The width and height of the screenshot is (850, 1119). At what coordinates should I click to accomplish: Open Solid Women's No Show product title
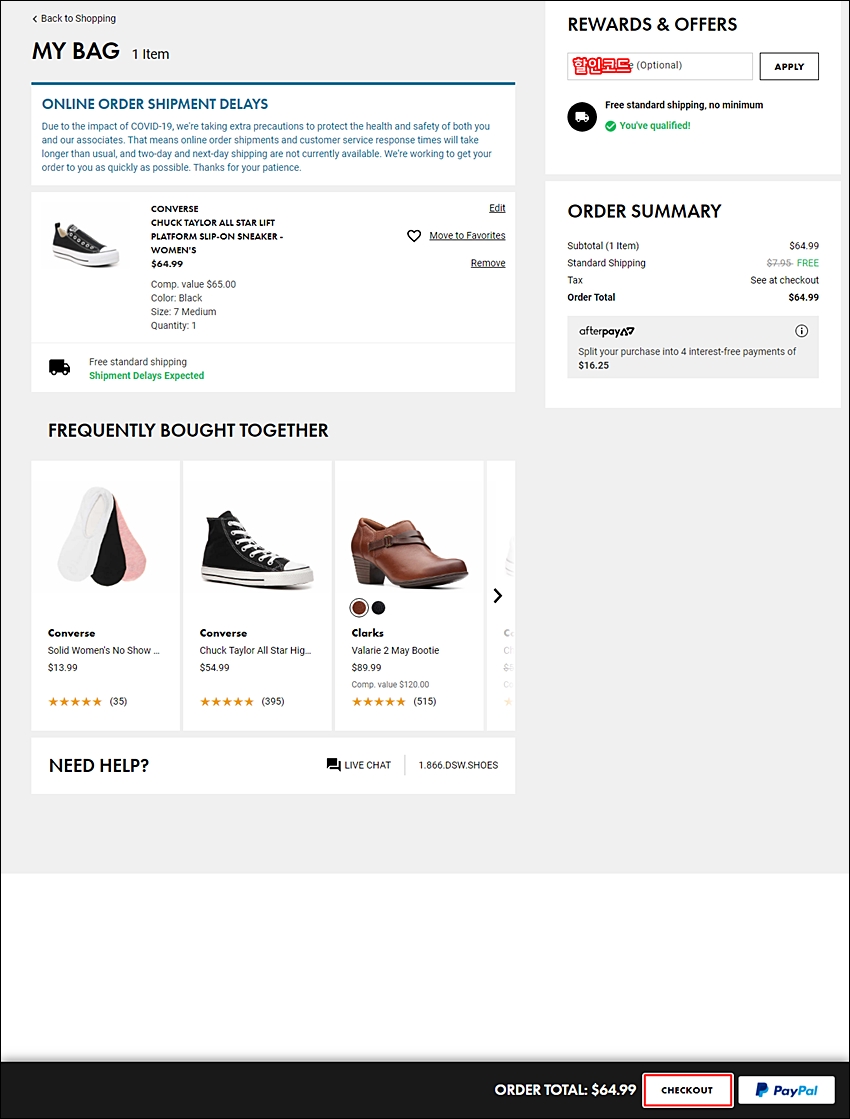click(103, 651)
